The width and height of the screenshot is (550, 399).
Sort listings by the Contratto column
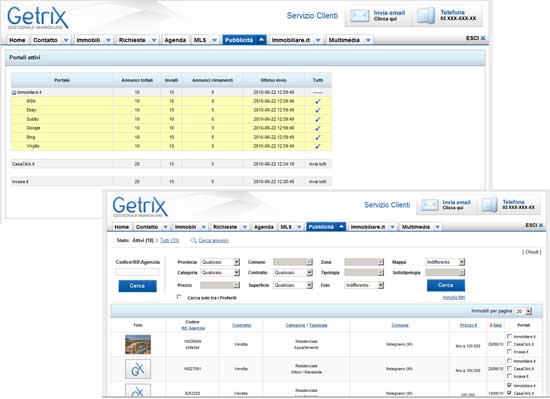[242, 325]
